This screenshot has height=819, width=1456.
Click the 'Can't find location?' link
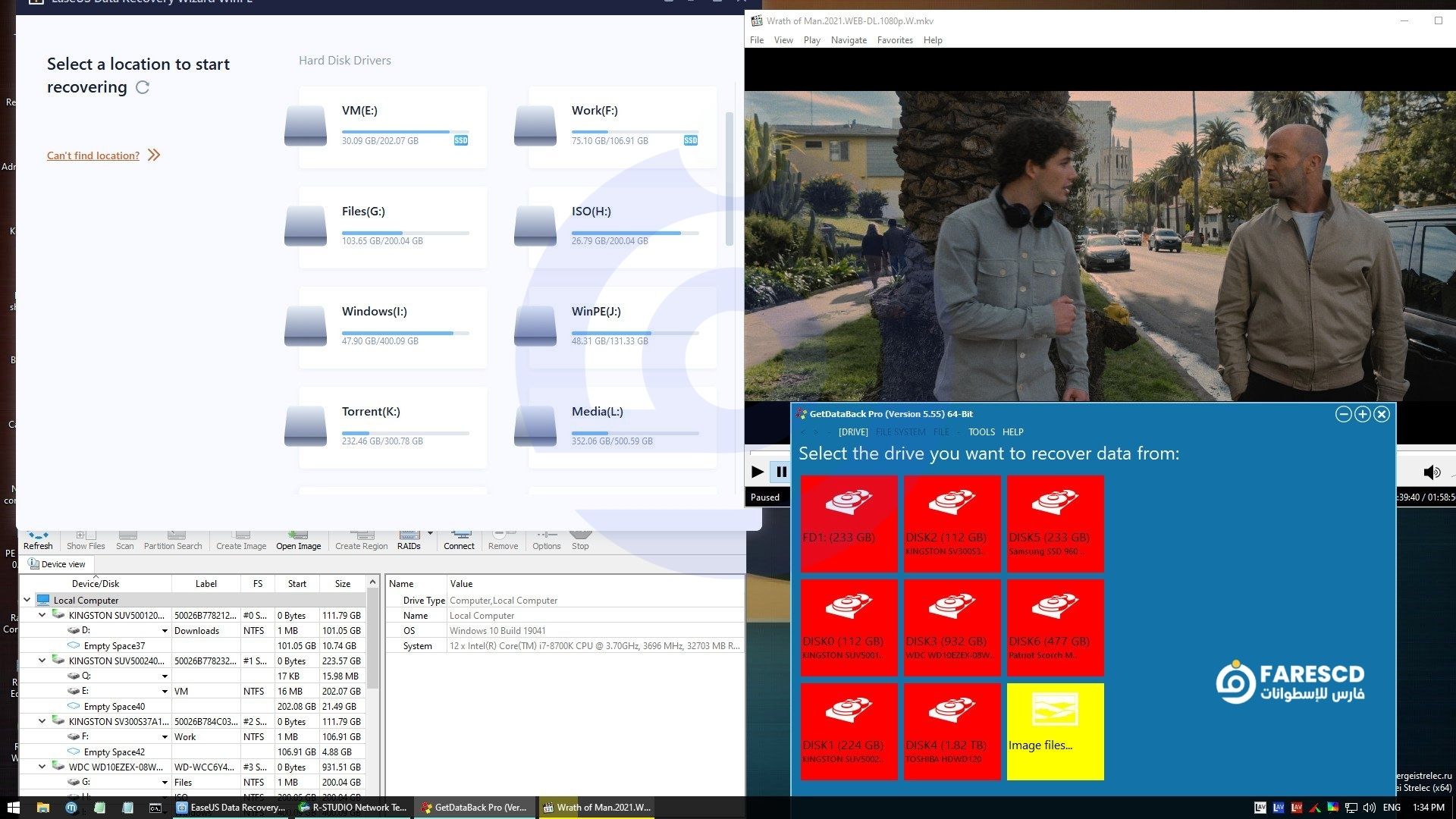(x=93, y=155)
